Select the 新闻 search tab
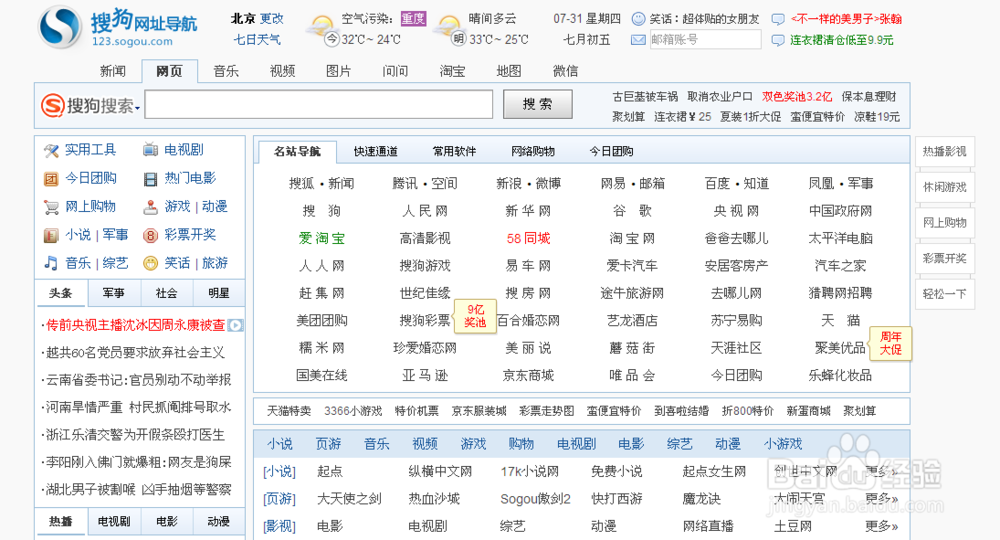The width and height of the screenshot is (1000, 540). click(x=113, y=71)
